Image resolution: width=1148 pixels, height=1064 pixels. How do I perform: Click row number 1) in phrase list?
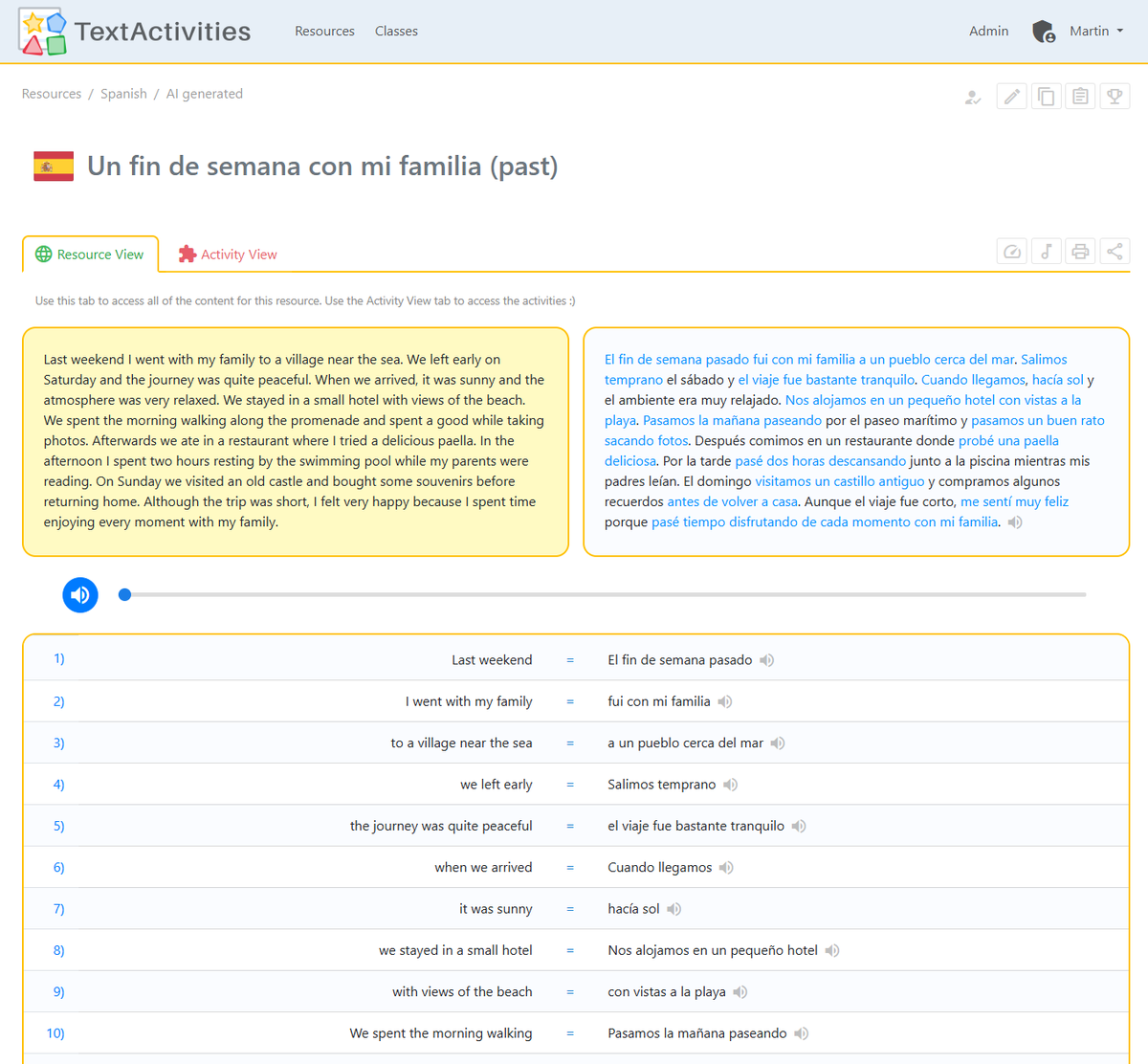click(x=59, y=659)
